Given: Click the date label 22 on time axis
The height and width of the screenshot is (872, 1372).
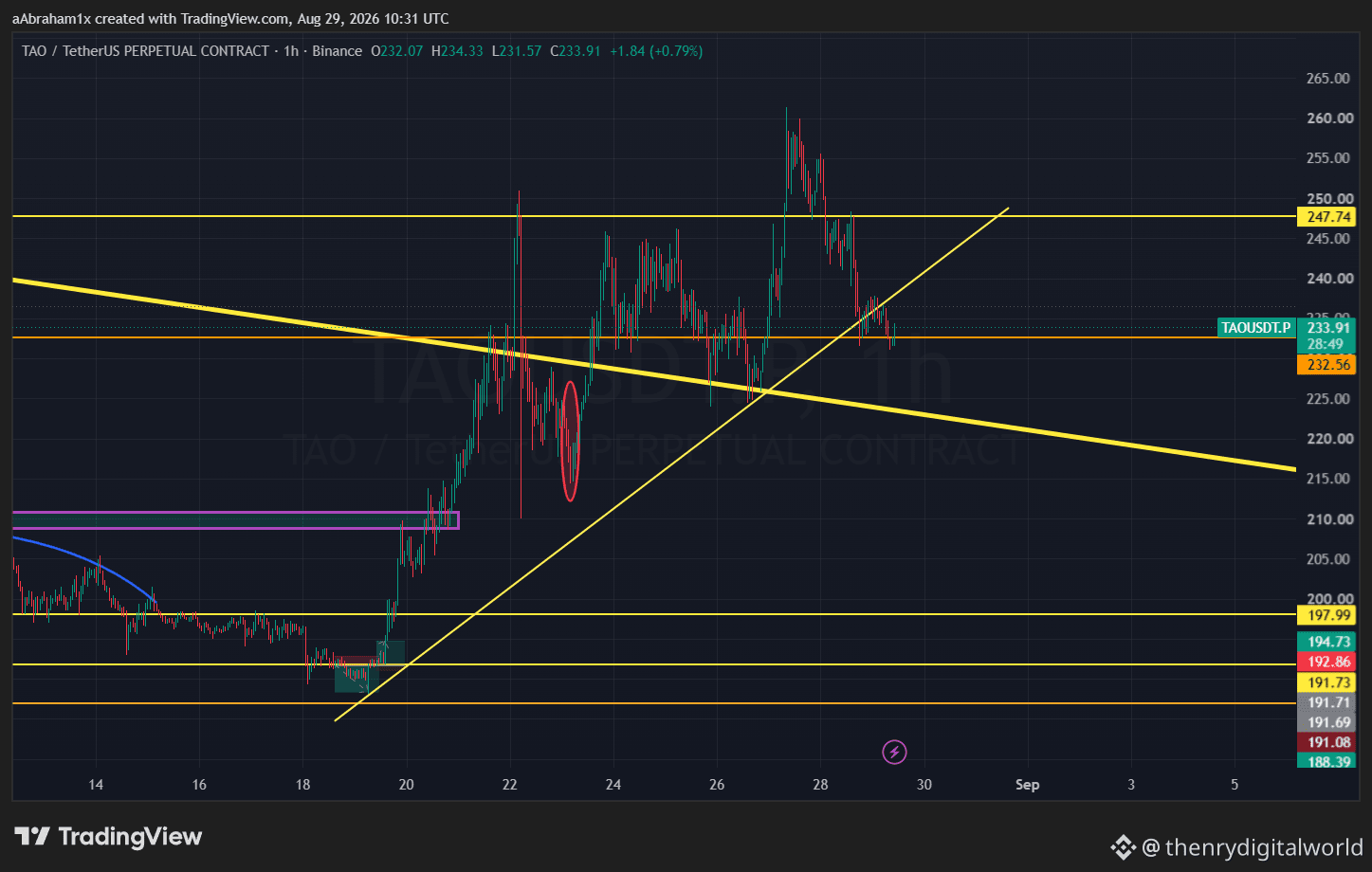Looking at the screenshot, I should click(x=510, y=785).
